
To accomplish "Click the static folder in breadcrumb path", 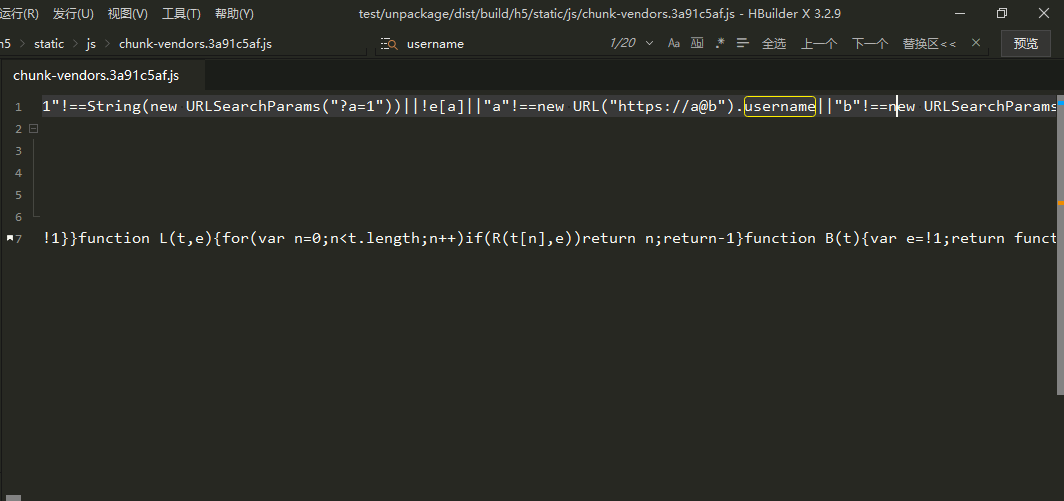I will coord(49,44).
